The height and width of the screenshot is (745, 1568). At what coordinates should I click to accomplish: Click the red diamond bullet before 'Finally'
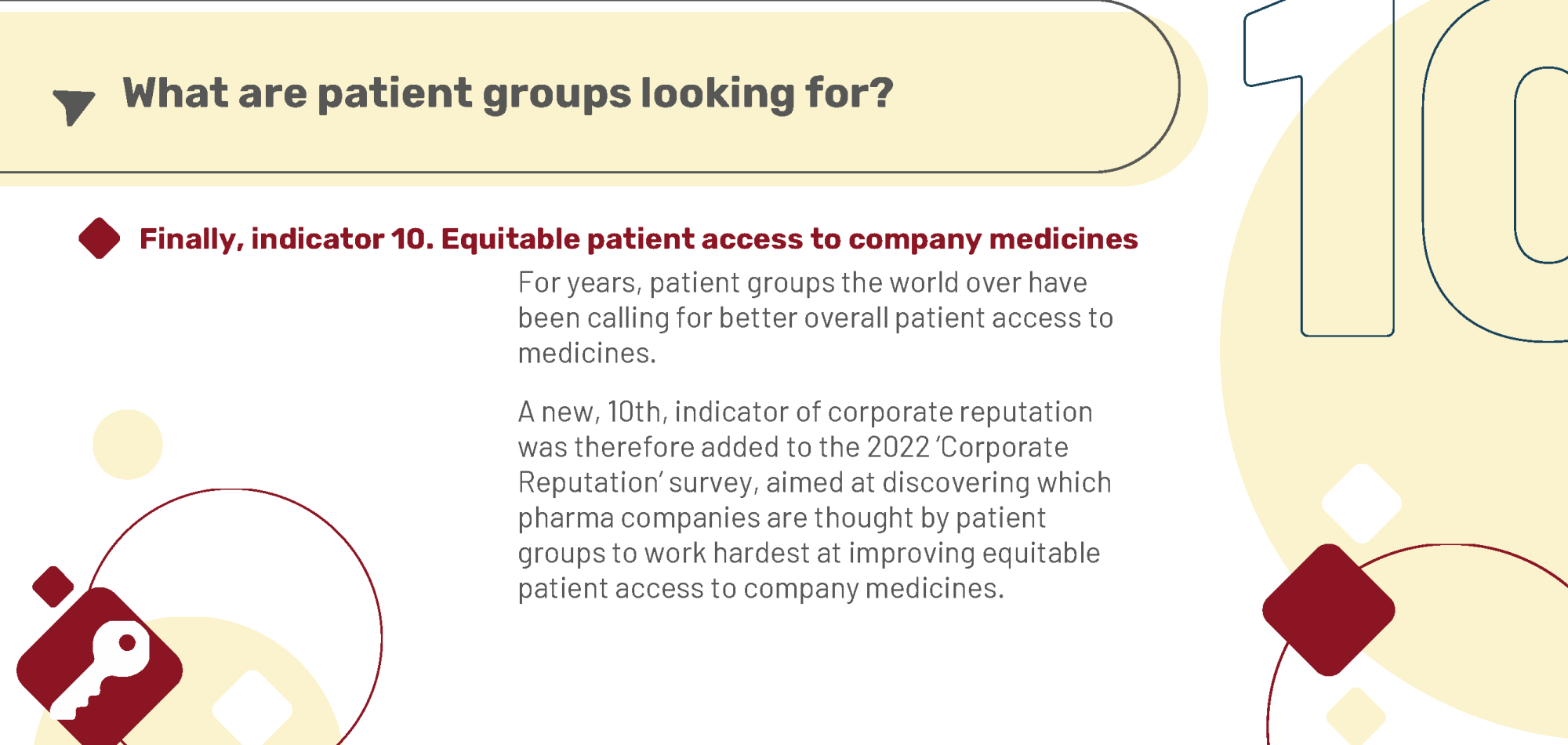coord(100,238)
